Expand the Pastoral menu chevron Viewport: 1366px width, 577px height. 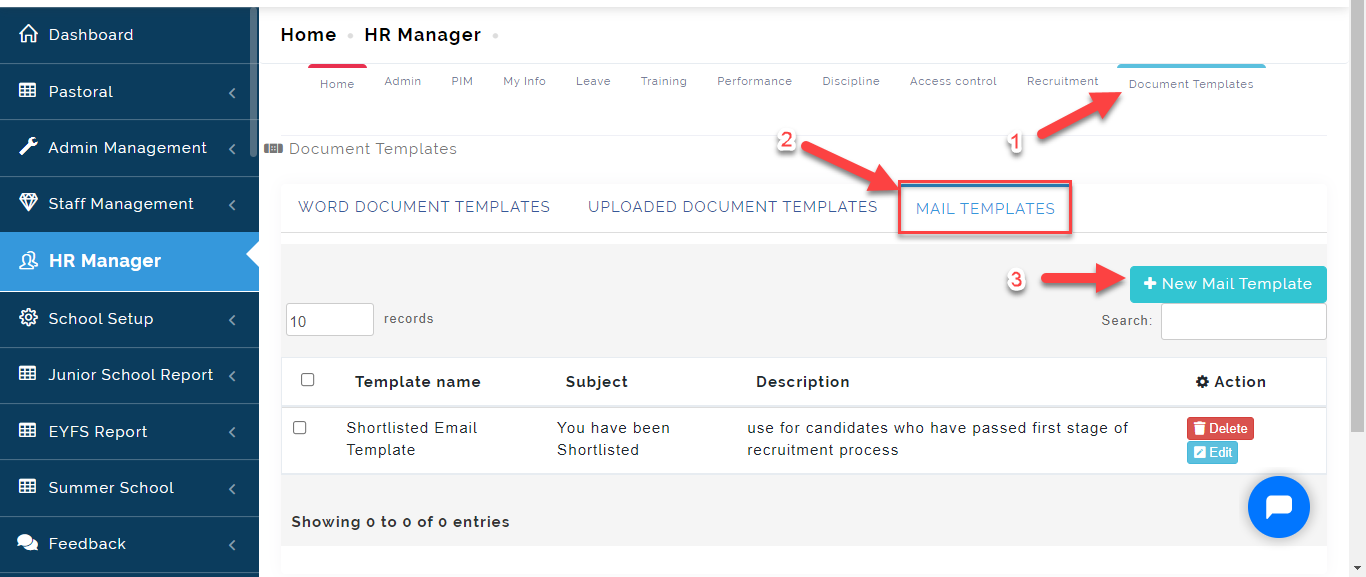(232, 93)
